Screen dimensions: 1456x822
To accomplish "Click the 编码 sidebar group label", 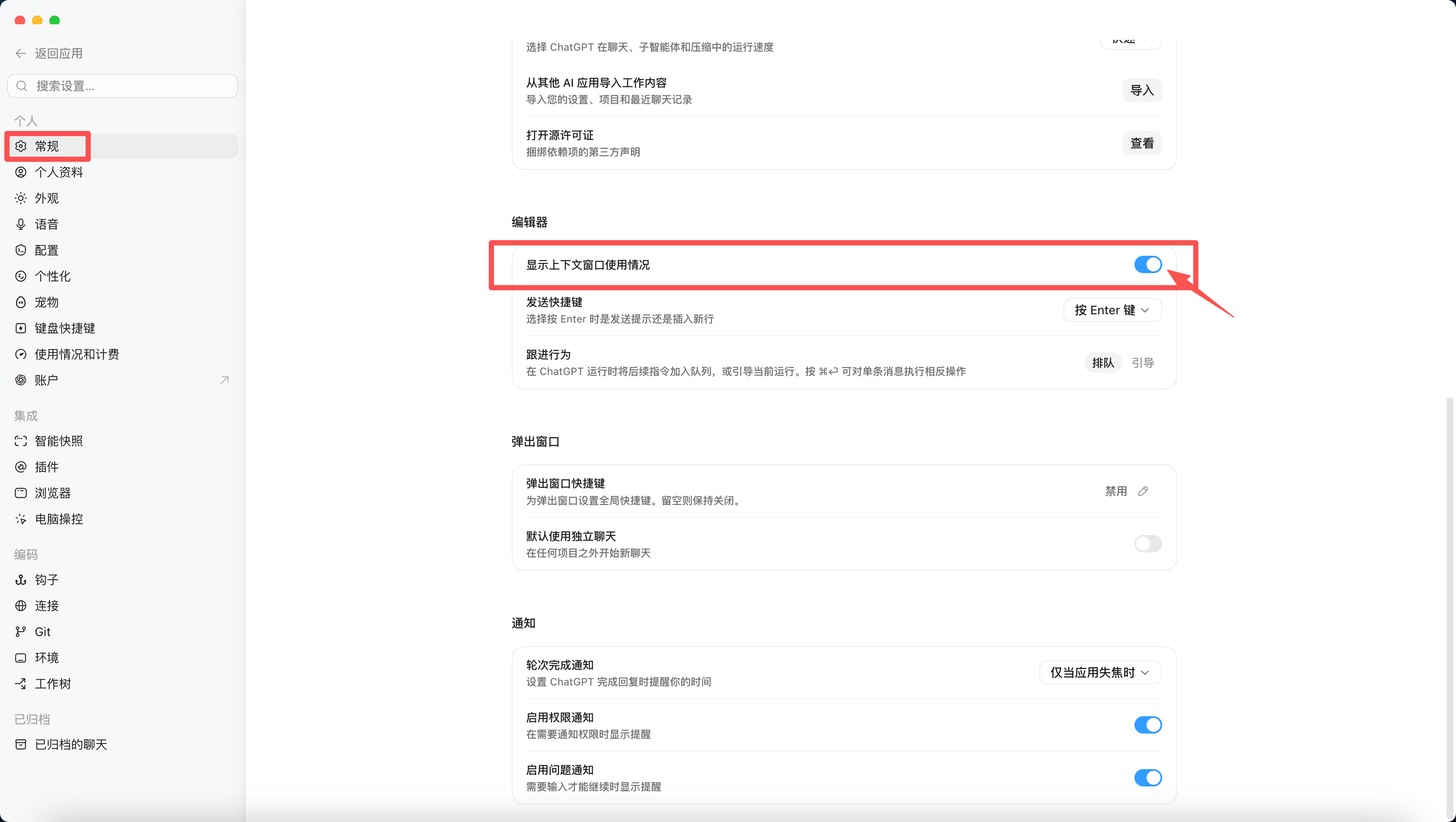I will pos(26,555).
